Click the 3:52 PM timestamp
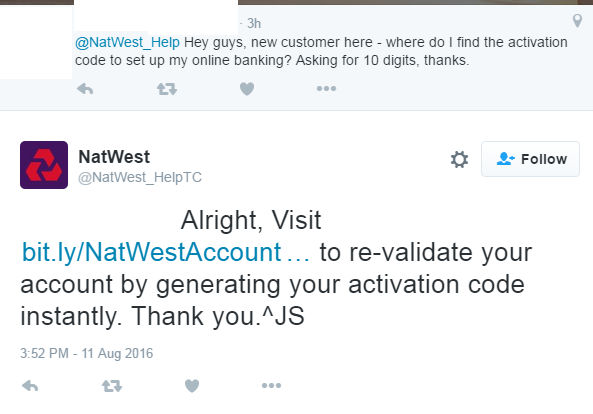The width and height of the screenshot is (593, 414). [87, 353]
